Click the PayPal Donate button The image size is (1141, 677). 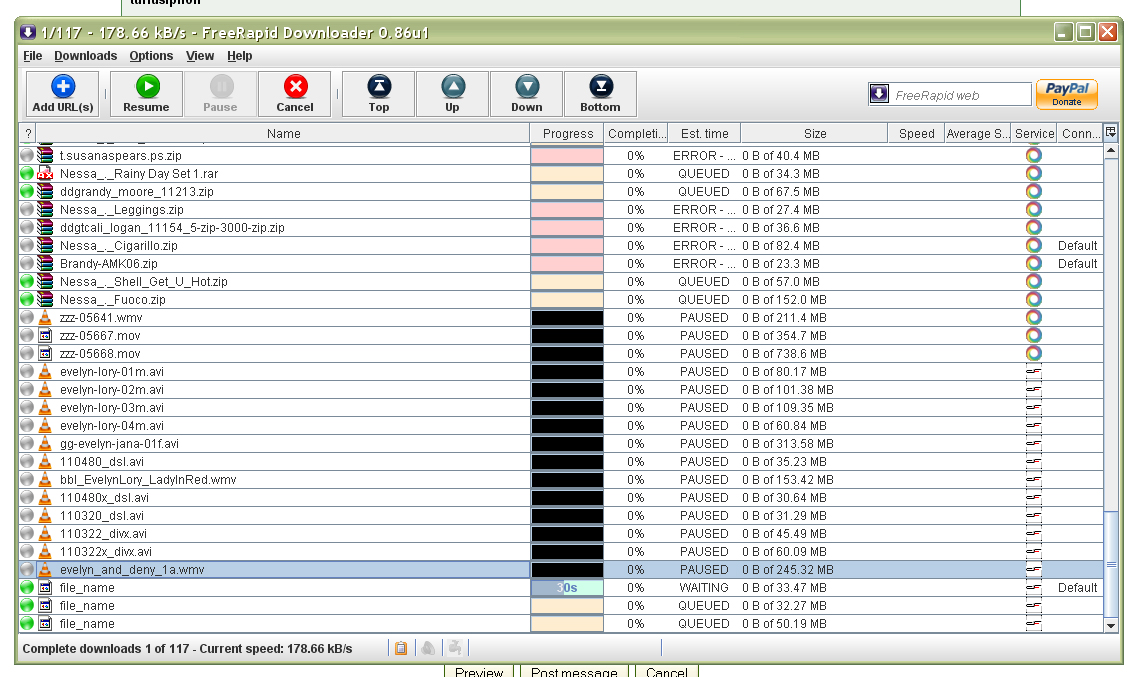tap(1066, 94)
